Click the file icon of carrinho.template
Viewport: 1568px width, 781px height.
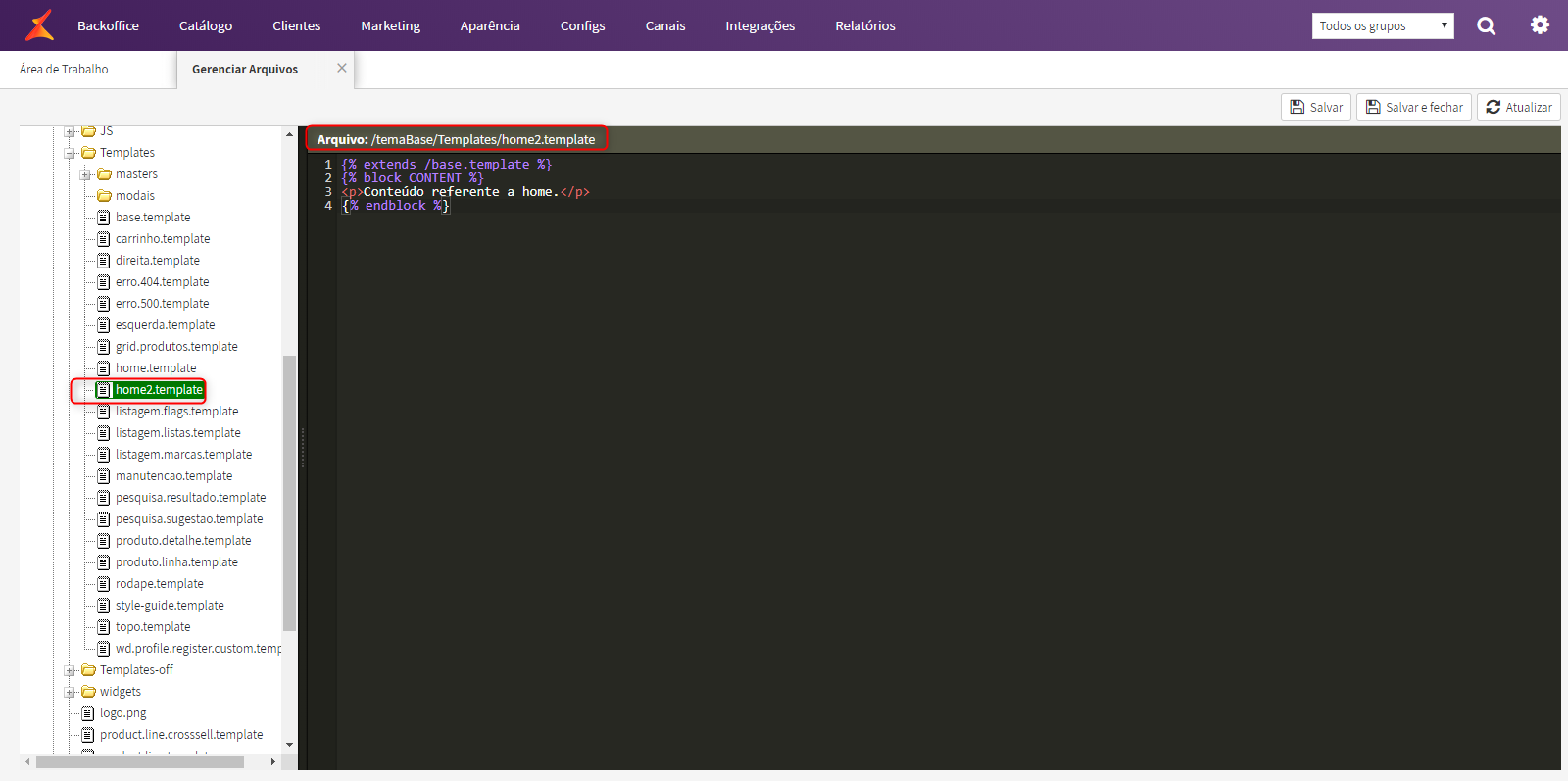coord(104,239)
